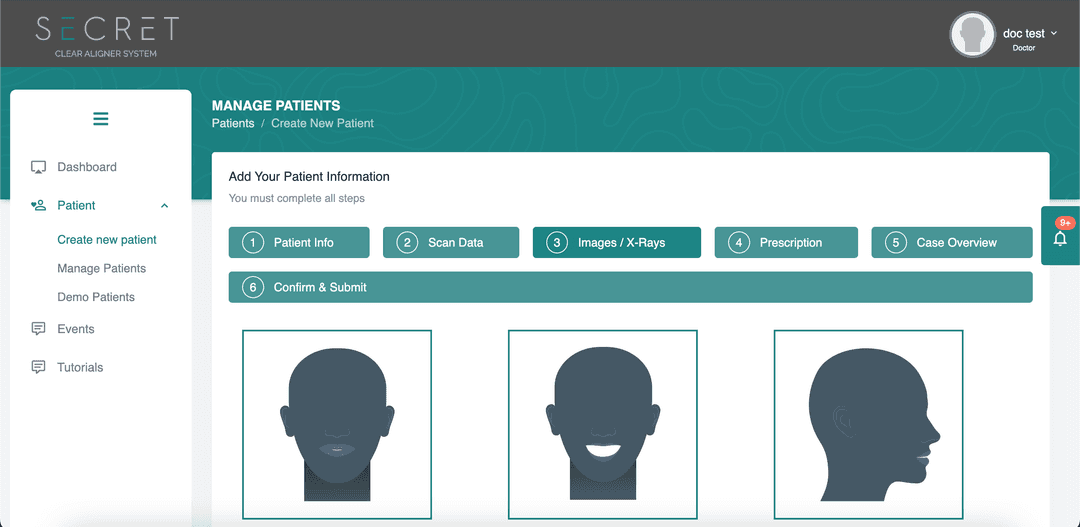
Task: Click the Events chat icon
Action: (39, 329)
